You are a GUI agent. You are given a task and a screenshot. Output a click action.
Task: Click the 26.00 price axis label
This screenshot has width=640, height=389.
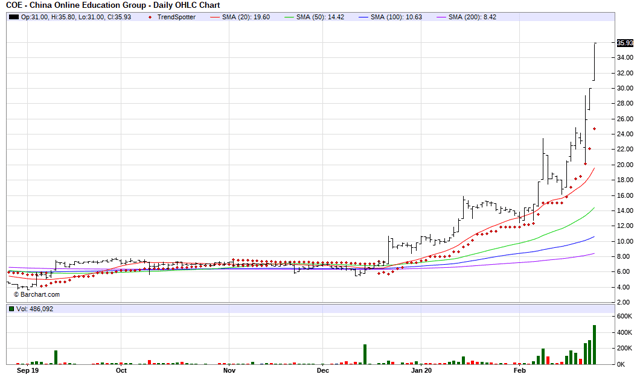coord(625,119)
